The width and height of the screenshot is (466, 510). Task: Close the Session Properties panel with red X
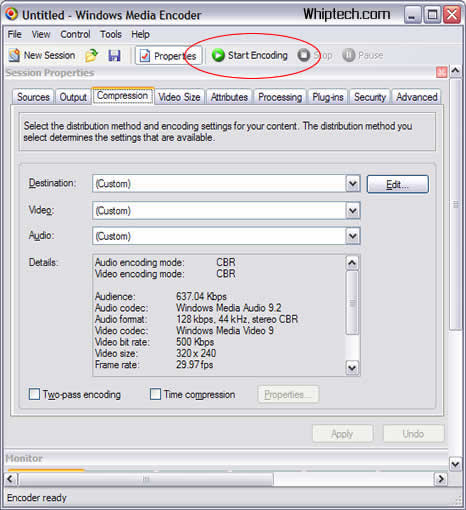click(x=442, y=72)
